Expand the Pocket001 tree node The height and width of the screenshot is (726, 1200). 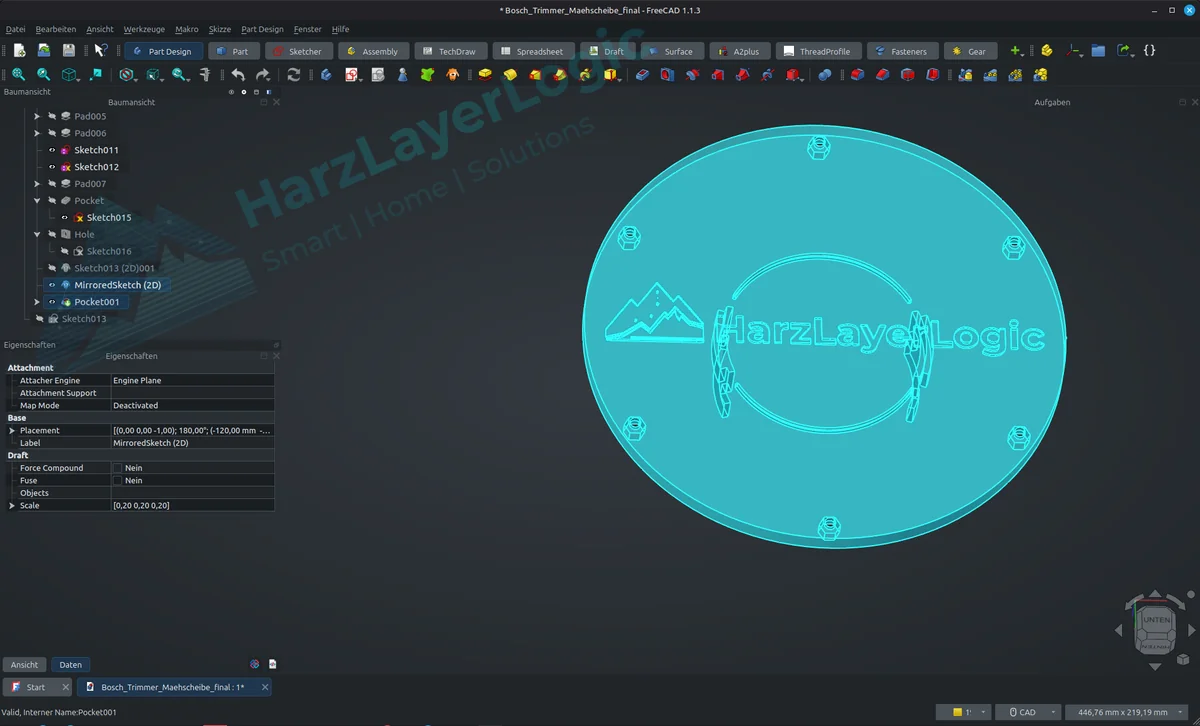(x=37, y=302)
